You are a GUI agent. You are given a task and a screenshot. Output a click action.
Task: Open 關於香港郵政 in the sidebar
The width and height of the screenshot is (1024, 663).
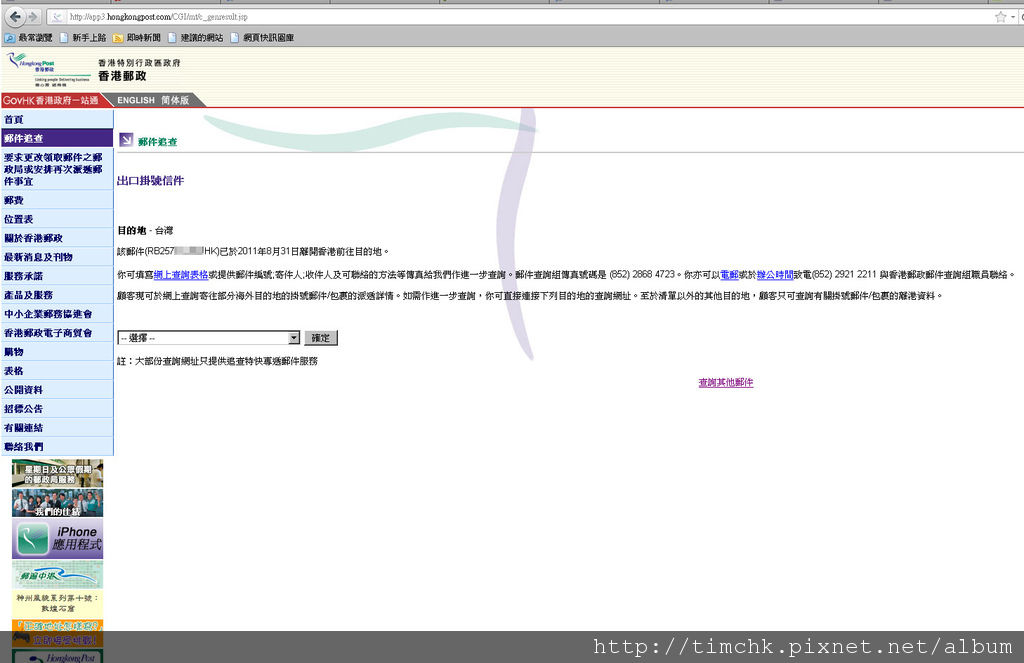point(57,238)
